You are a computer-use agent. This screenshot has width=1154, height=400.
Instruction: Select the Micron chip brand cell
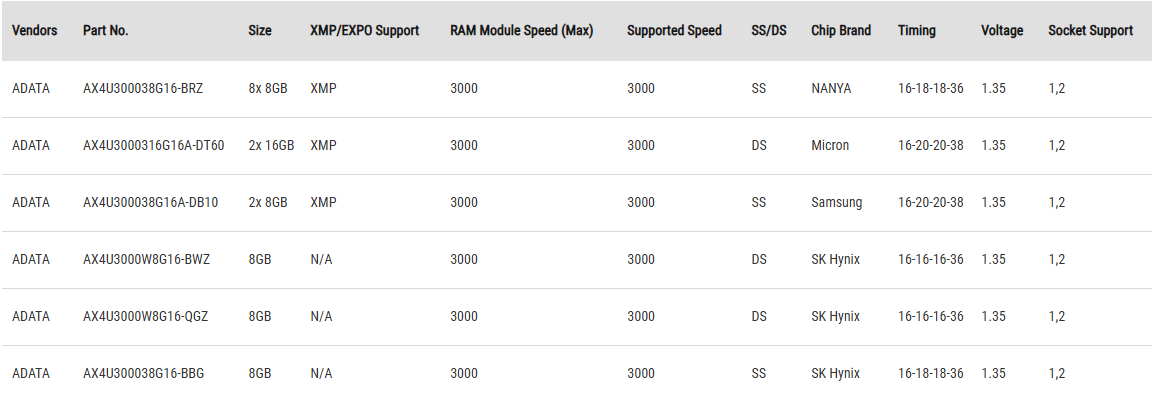tap(830, 146)
